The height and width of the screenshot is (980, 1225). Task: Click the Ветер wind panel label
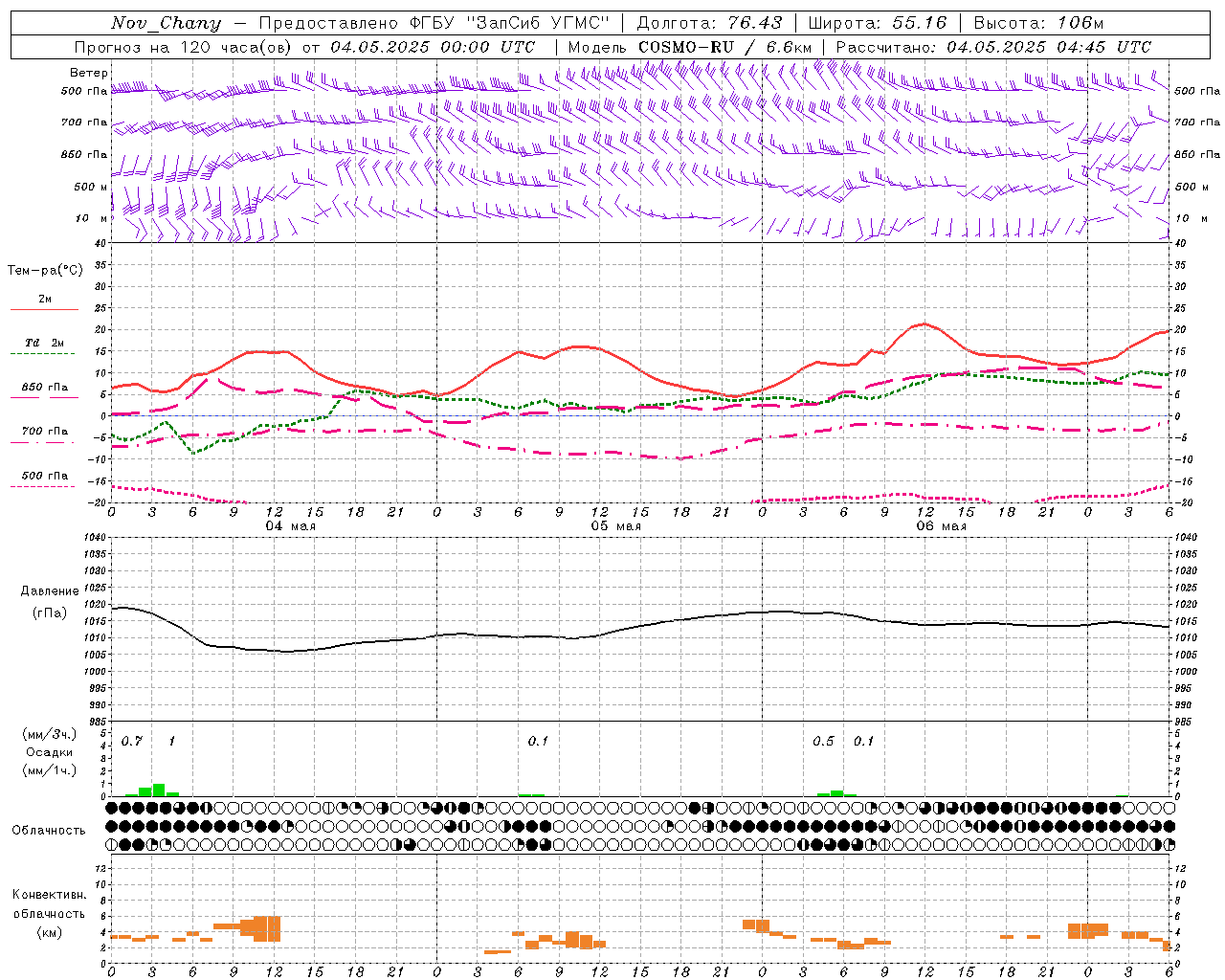pos(89,73)
